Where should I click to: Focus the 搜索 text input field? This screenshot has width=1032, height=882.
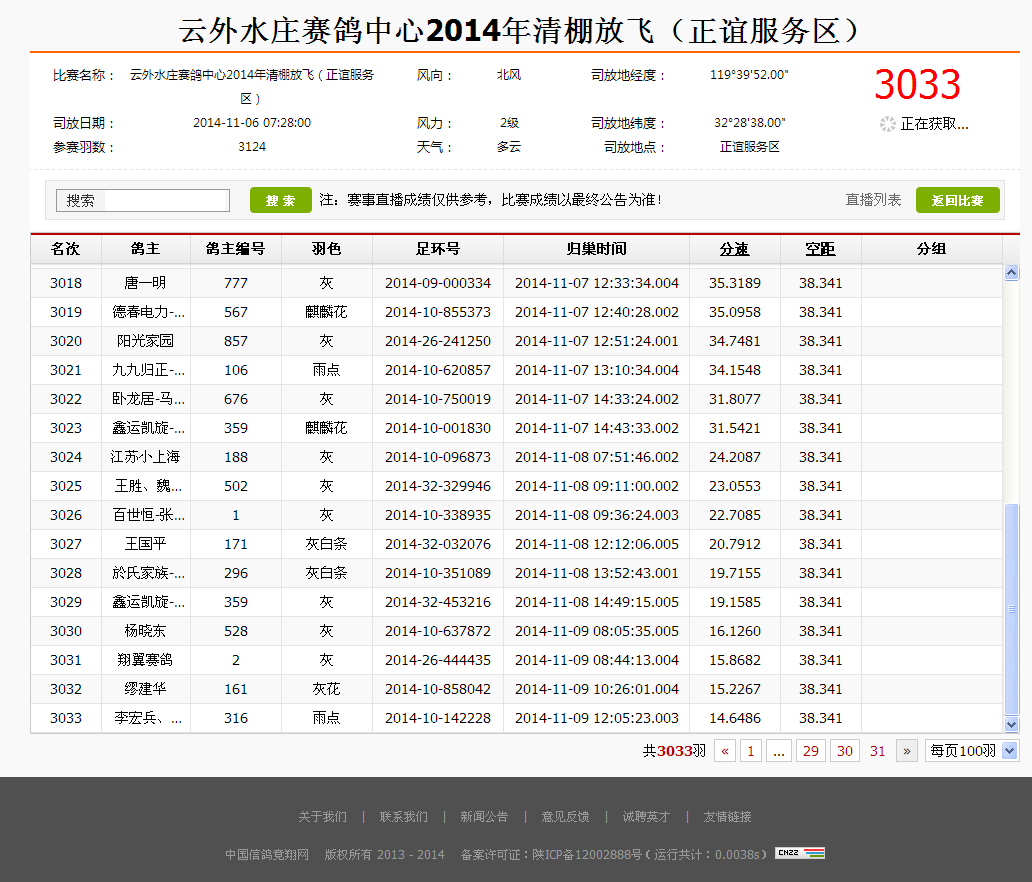point(166,200)
